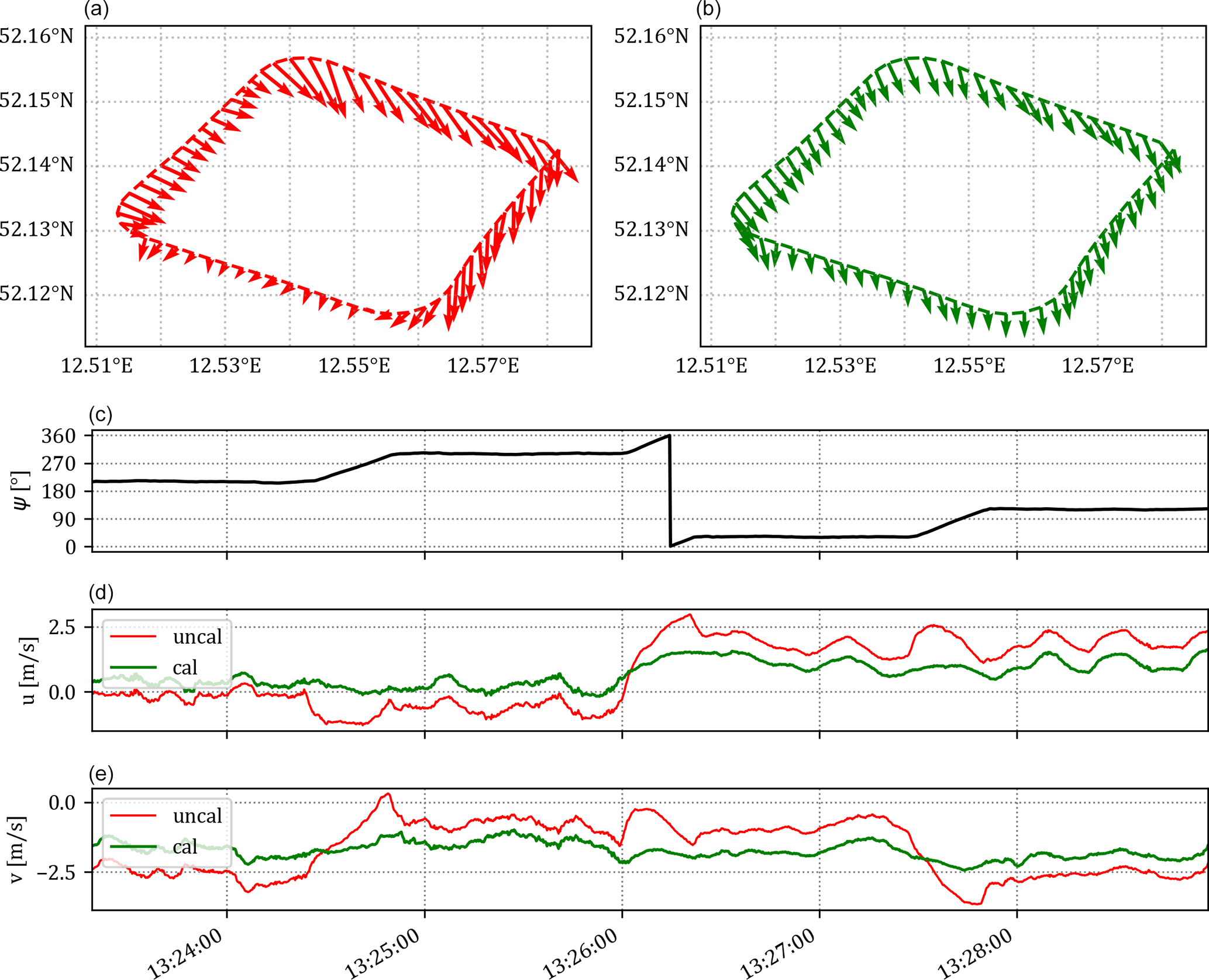Image resolution: width=1209 pixels, height=980 pixels.
Task: Click the v [m/s] y-axis label
Action: point(18,850)
